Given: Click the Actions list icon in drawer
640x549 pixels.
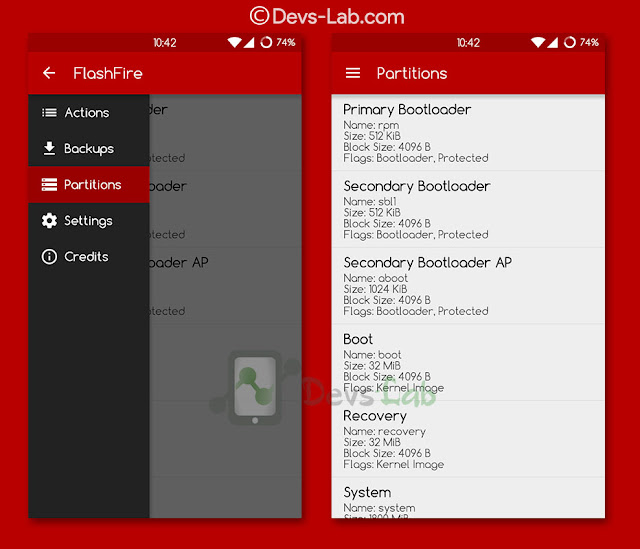Looking at the screenshot, I should [49, 112].
